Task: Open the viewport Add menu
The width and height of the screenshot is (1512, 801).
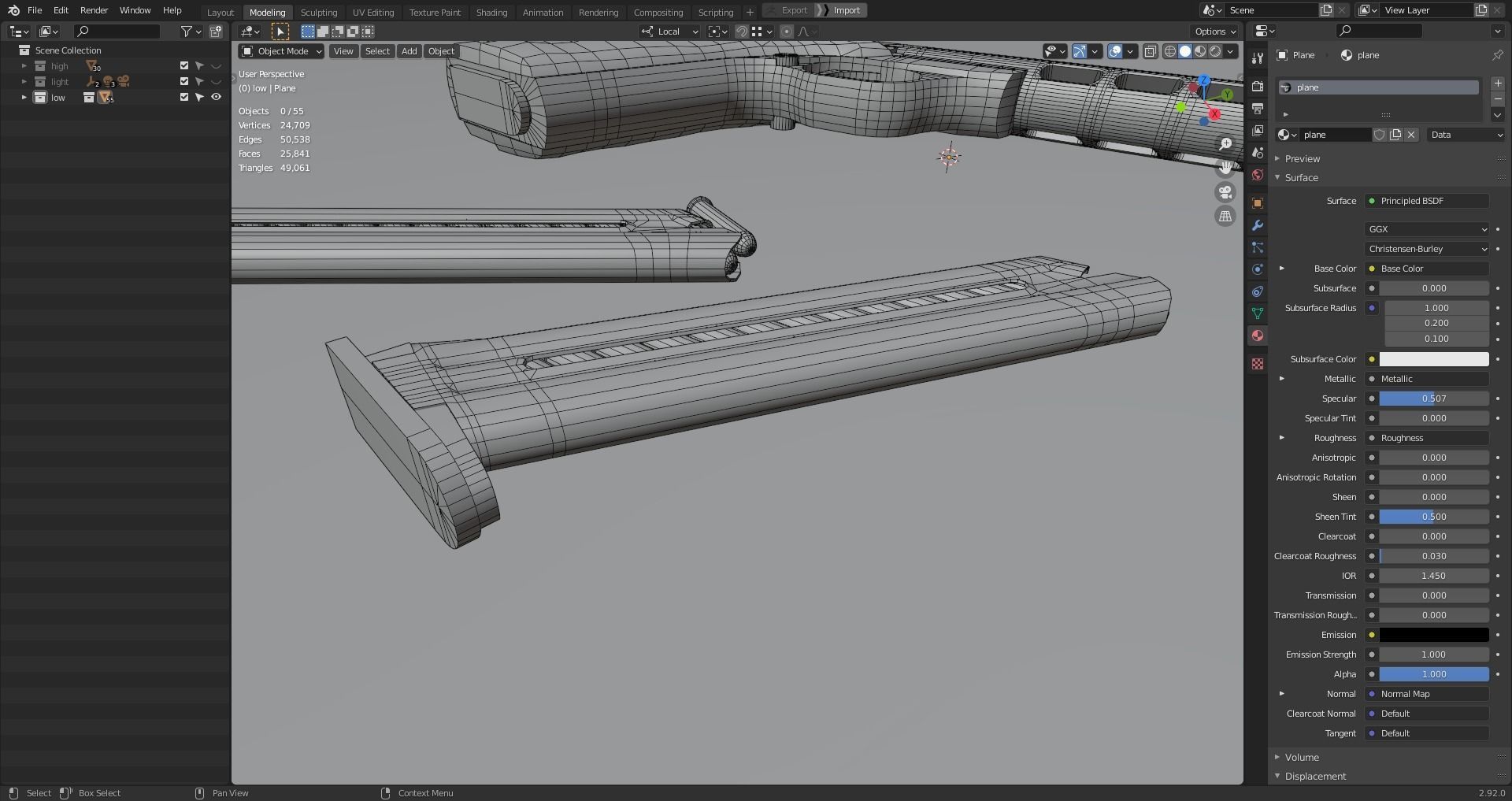Action: coord(409,51)
